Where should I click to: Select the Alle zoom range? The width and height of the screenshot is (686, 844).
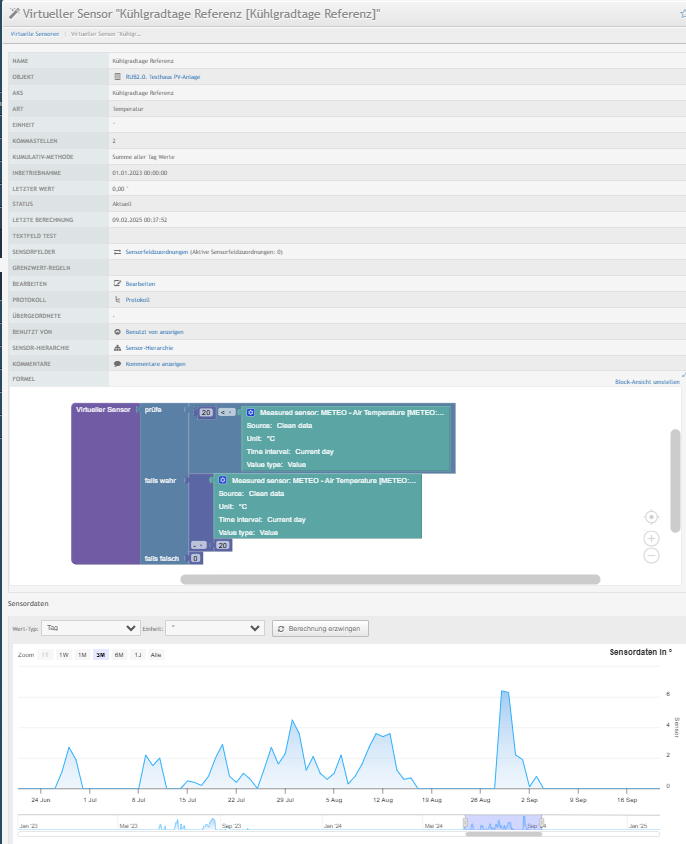coord(156,655)
